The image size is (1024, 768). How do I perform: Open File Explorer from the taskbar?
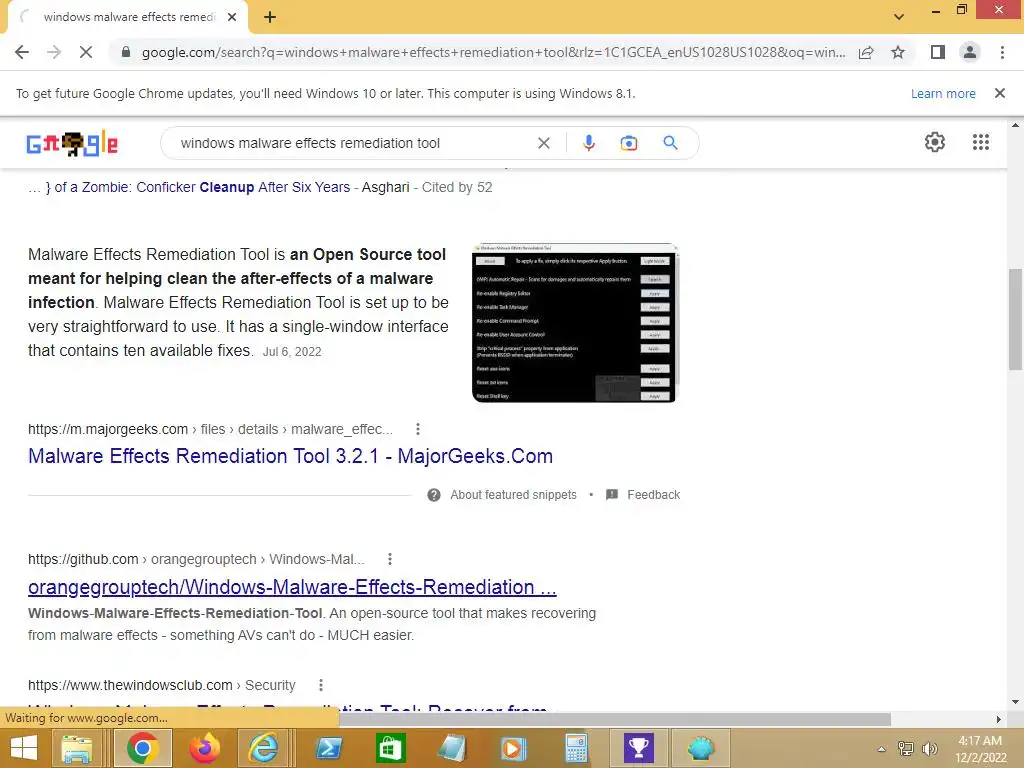tap(76, 748)
